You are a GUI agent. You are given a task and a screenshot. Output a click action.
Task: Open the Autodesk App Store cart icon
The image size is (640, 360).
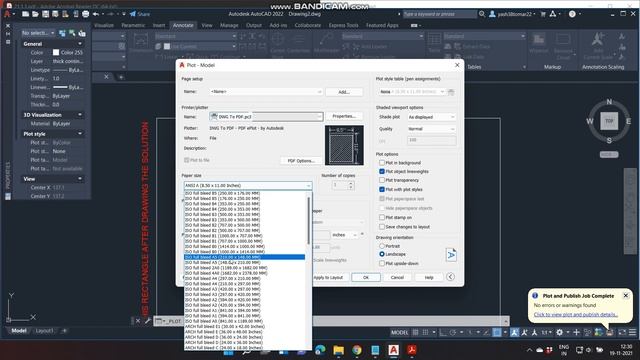coord(543,14)
